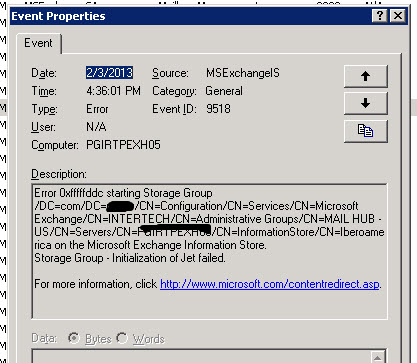
Task: Click the Event ID value 9518
Action: click(218, 109)
